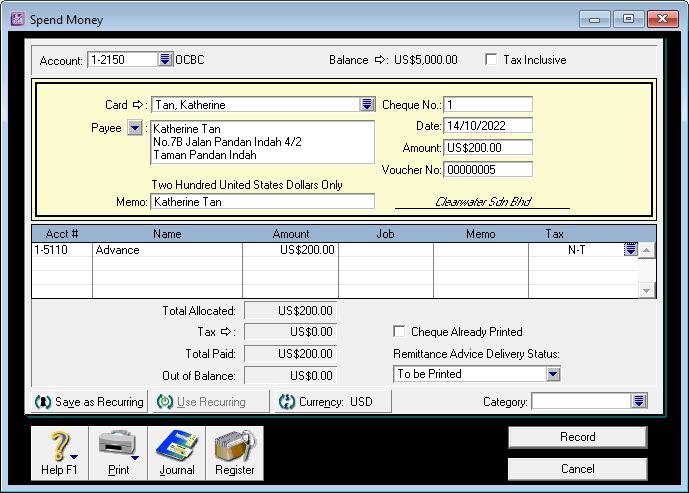Expand Remittance Advice Delivery Status dropdown

[553, 374]
